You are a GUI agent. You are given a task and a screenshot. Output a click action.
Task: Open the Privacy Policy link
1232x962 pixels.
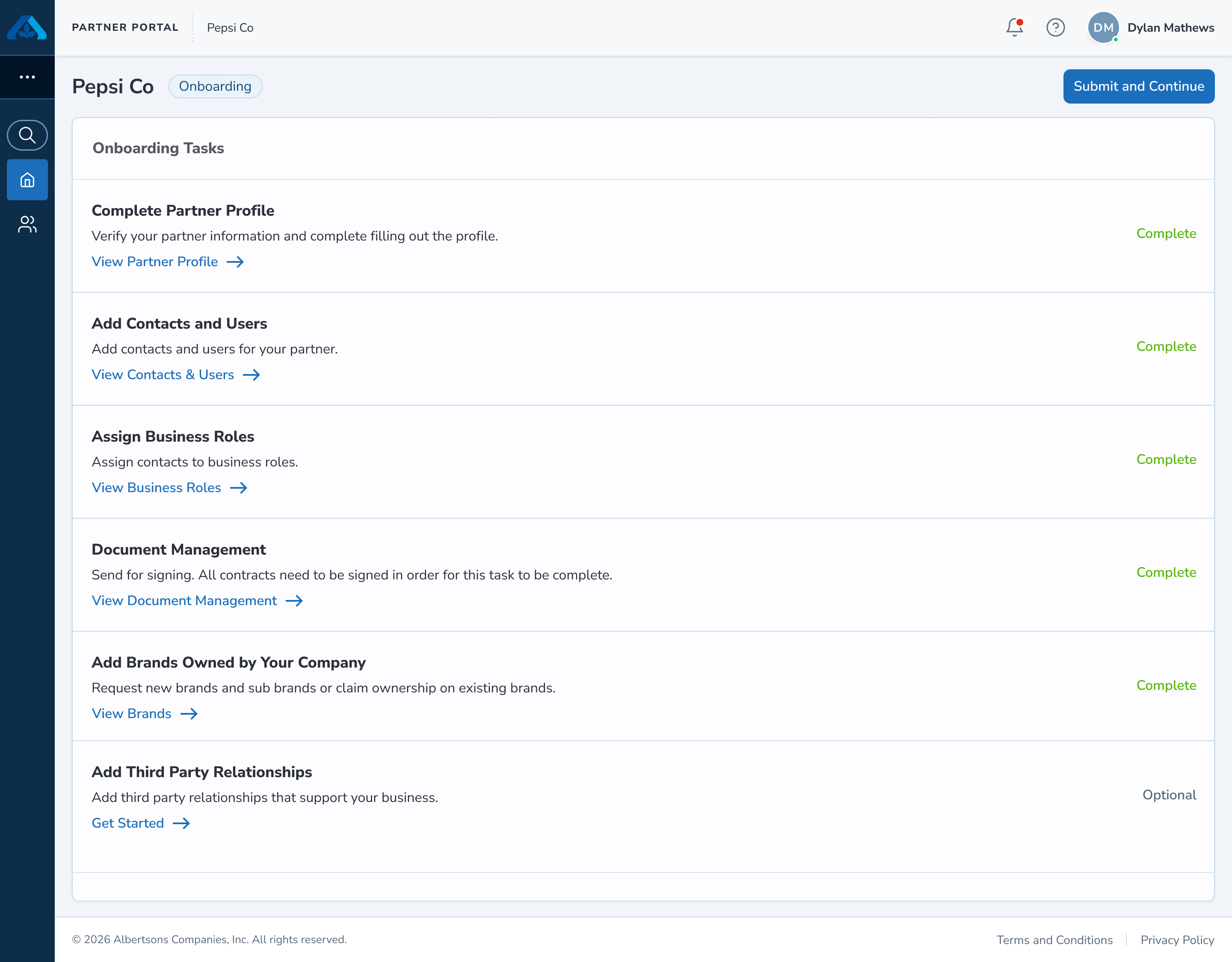[1177, 940]
